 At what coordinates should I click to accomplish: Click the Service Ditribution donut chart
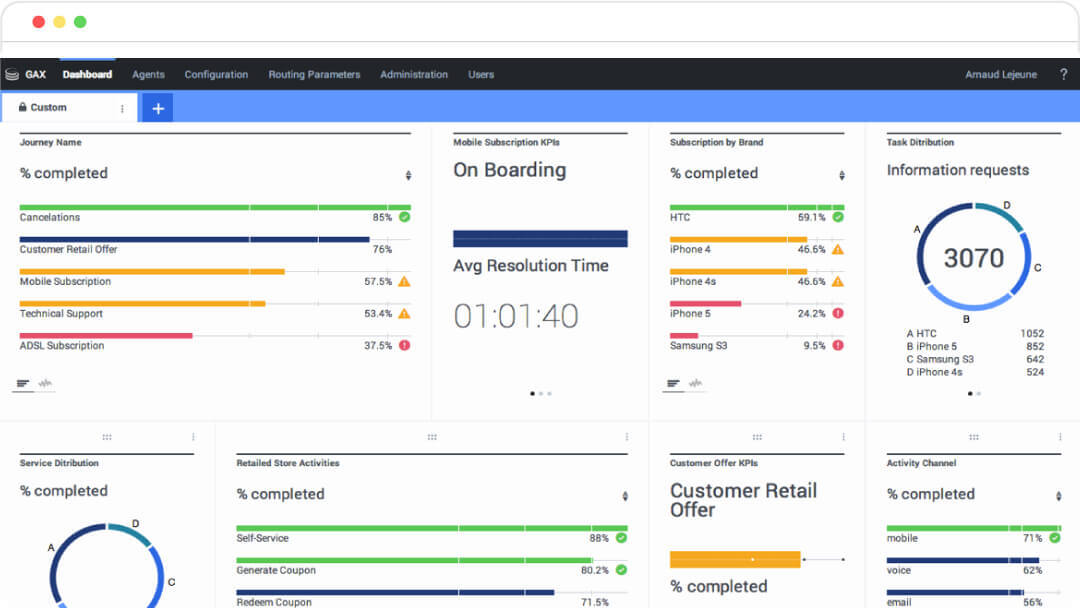(107, 566)
